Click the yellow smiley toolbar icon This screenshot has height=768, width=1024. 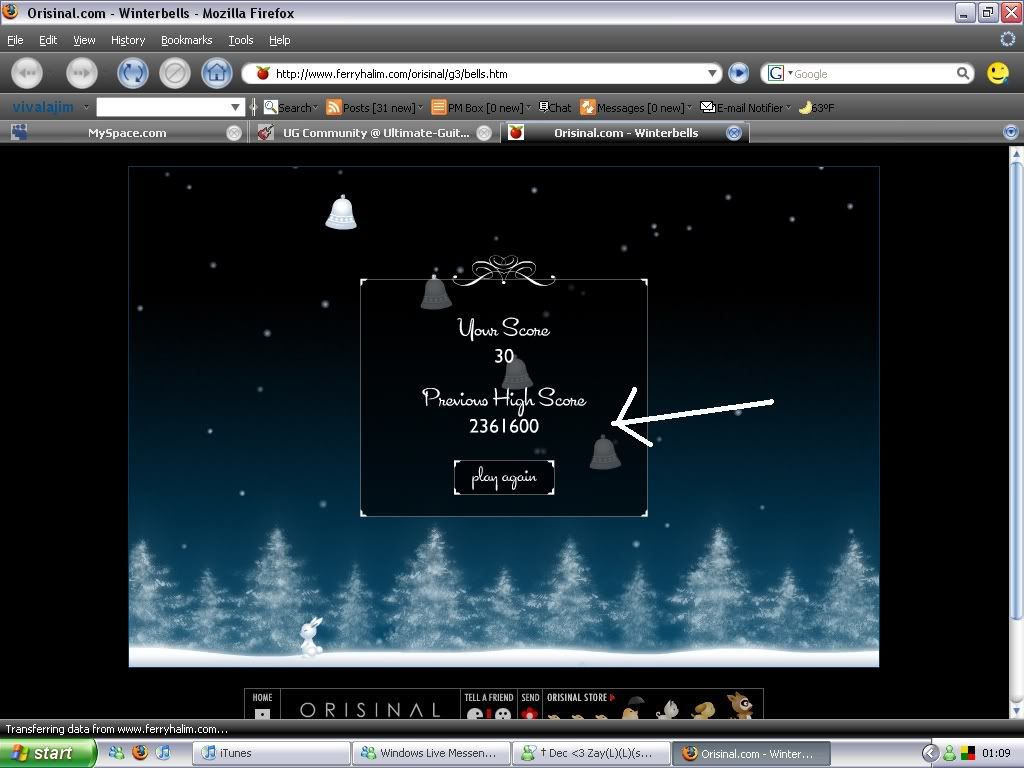pos(997,73)
